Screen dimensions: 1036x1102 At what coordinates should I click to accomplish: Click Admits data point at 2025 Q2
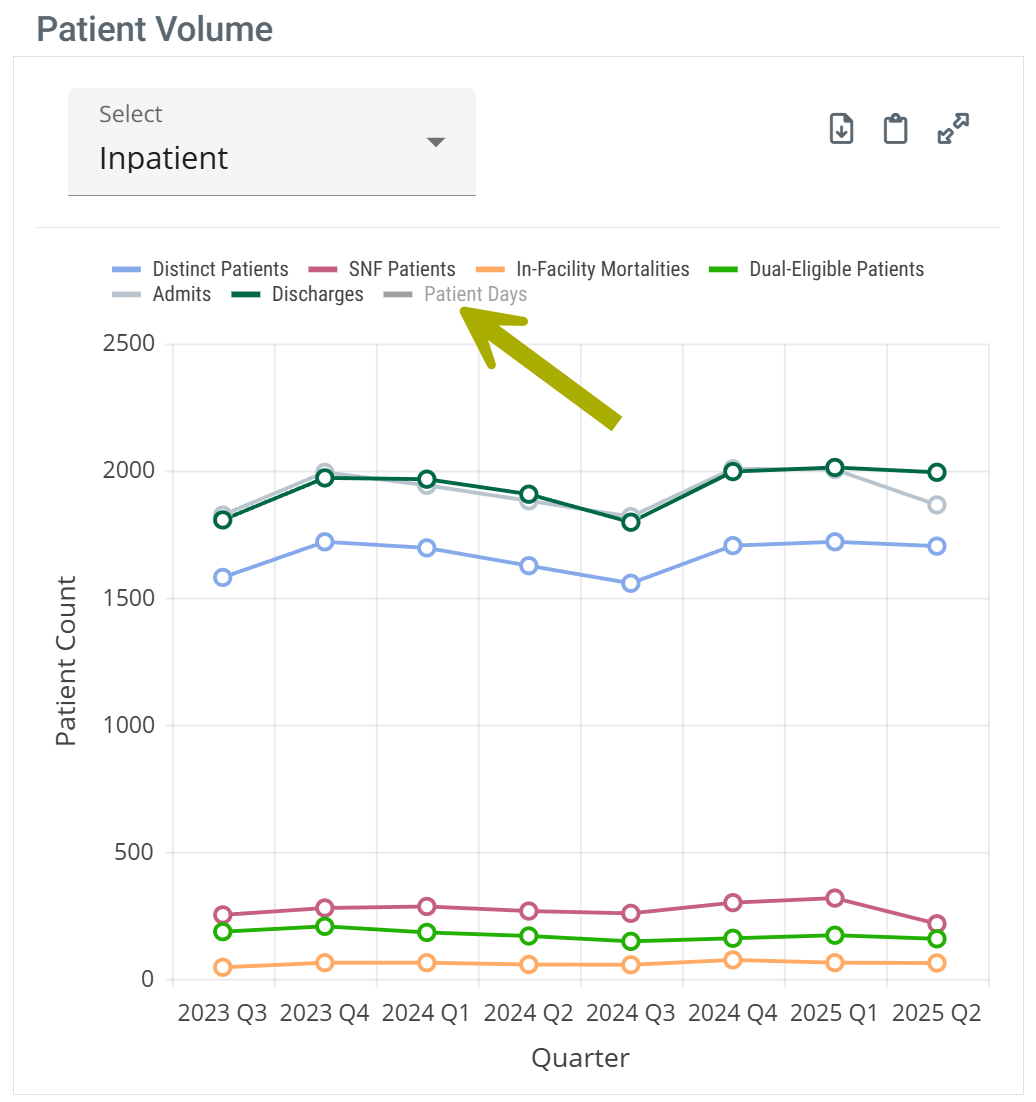click(937, 505)
